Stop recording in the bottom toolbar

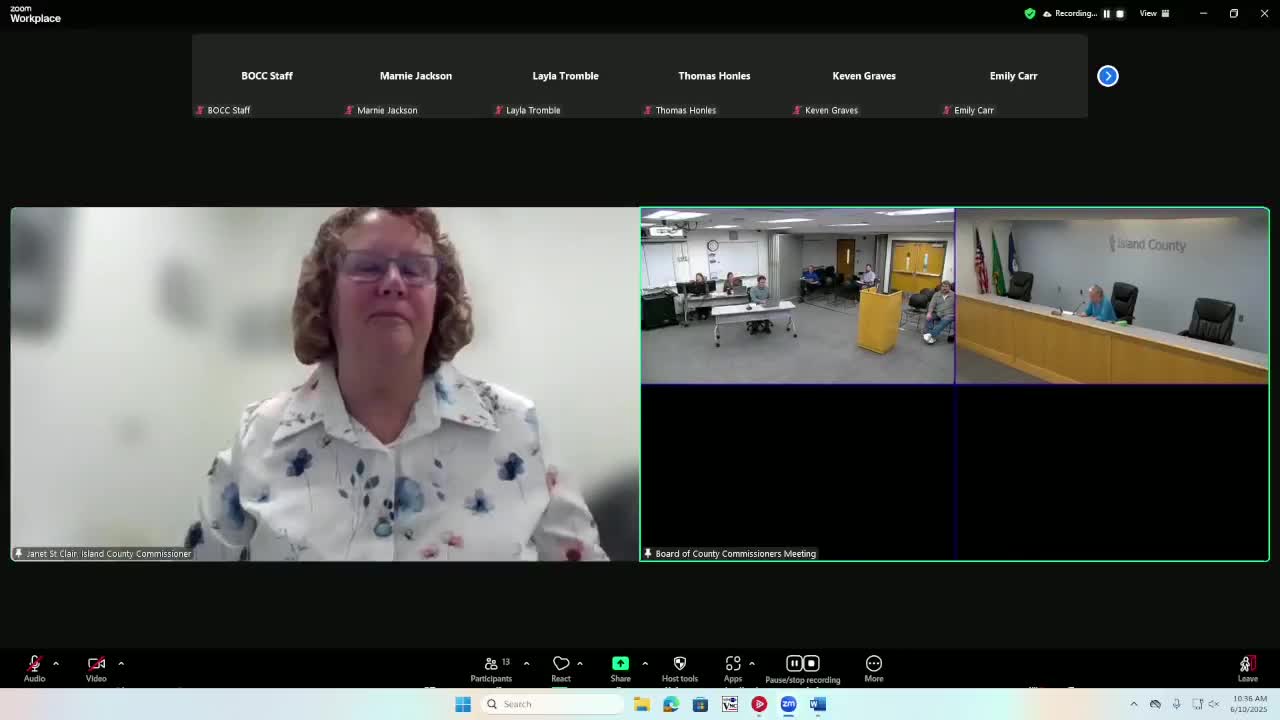[812, 663]
